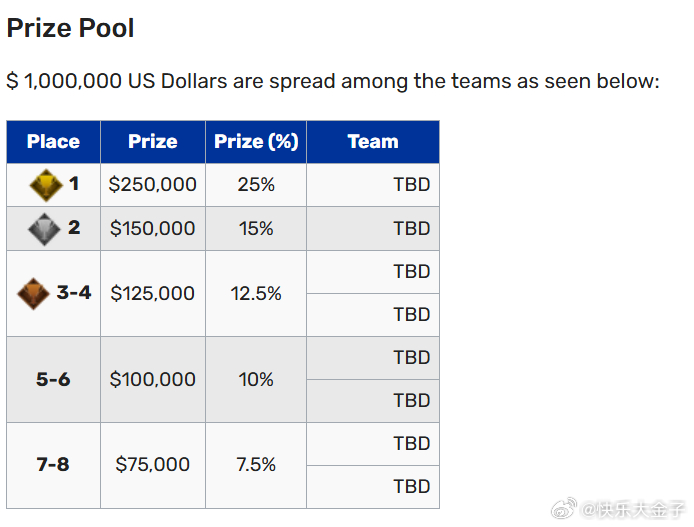The height and width of the screenshot is (527, 694).
Task: Click the TBD team cell for 1st place
Action: pyautogui.click(x=411, y=185)
